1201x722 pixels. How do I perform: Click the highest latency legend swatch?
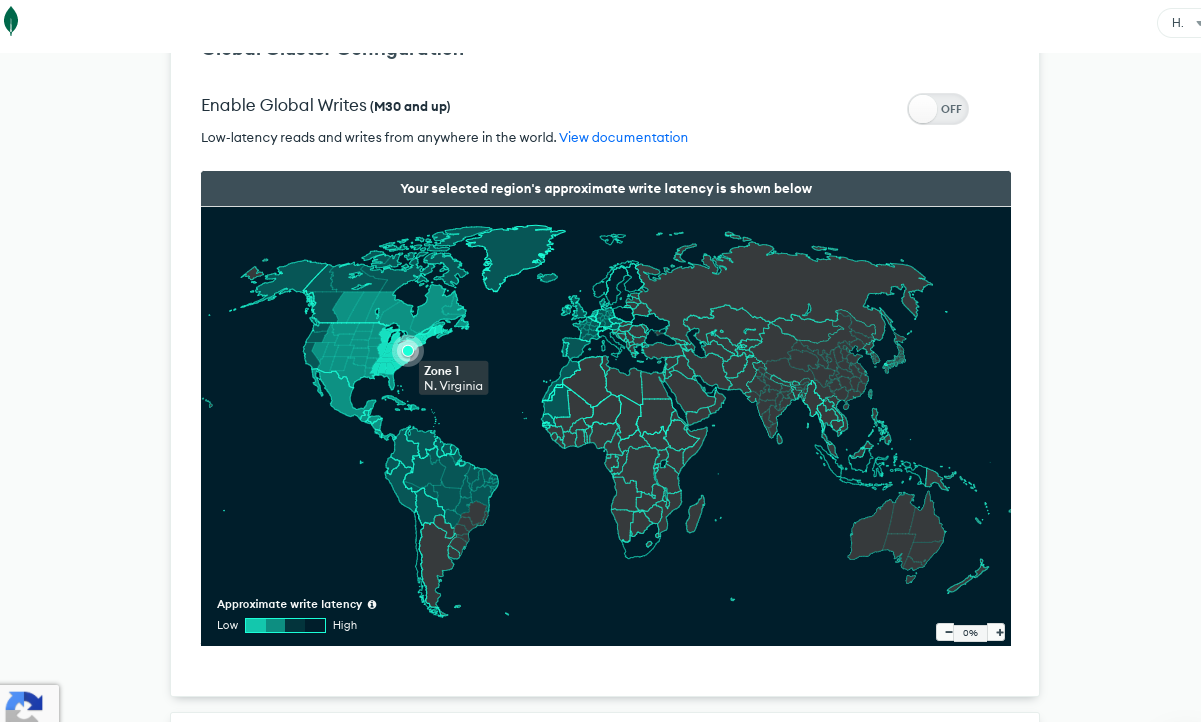(315, 625)
